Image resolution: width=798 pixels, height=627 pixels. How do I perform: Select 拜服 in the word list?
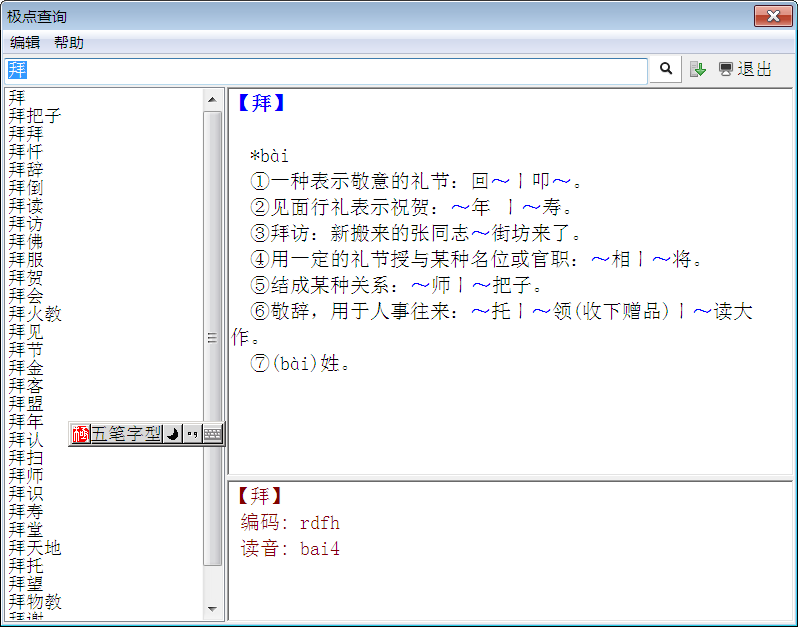point(26,260)
